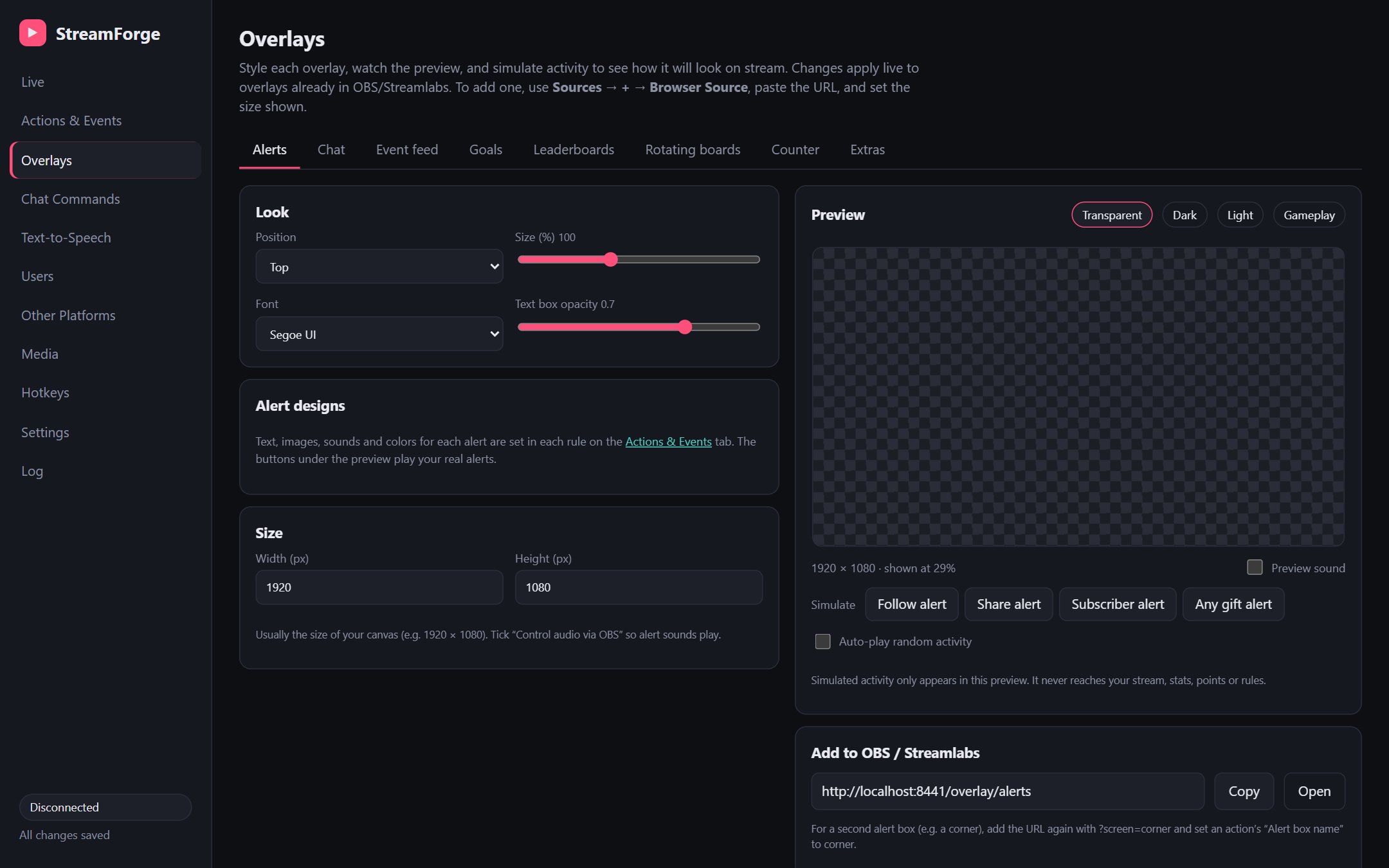Simulate Any gift alert

click(x=1233, y=604)
